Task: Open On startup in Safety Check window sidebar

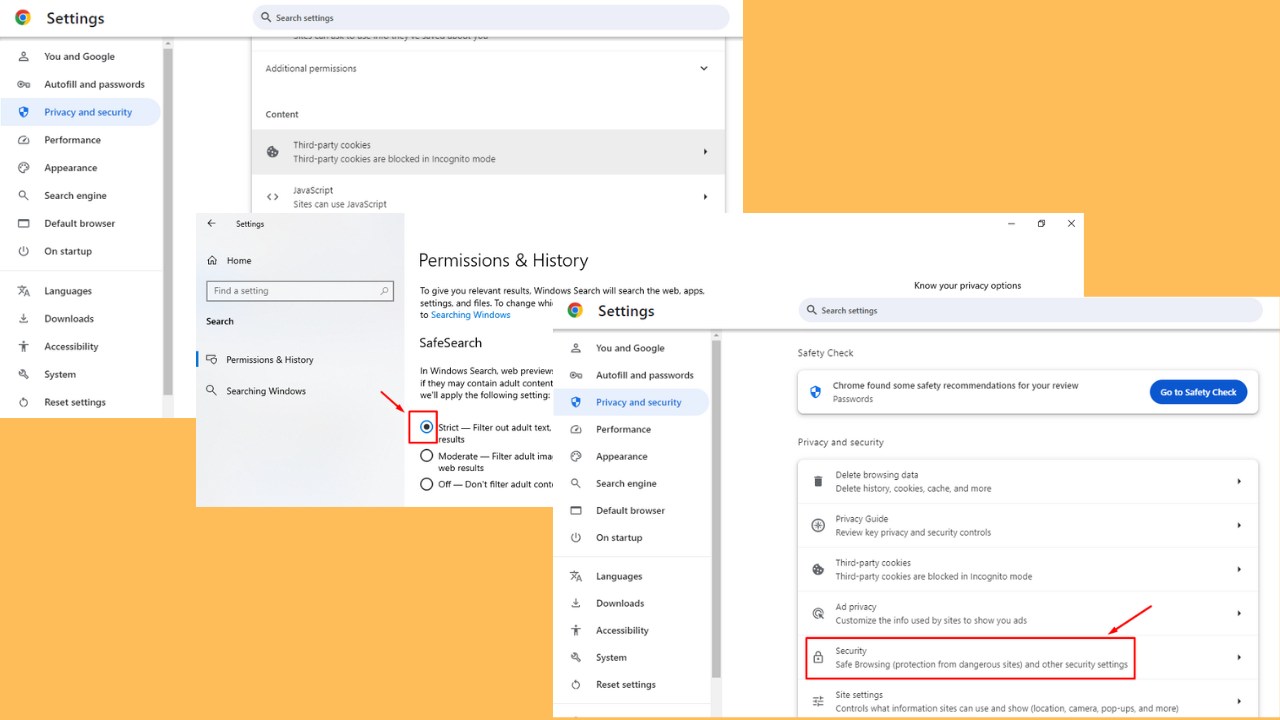Action: pyautogui.click(x=630, y=537)
